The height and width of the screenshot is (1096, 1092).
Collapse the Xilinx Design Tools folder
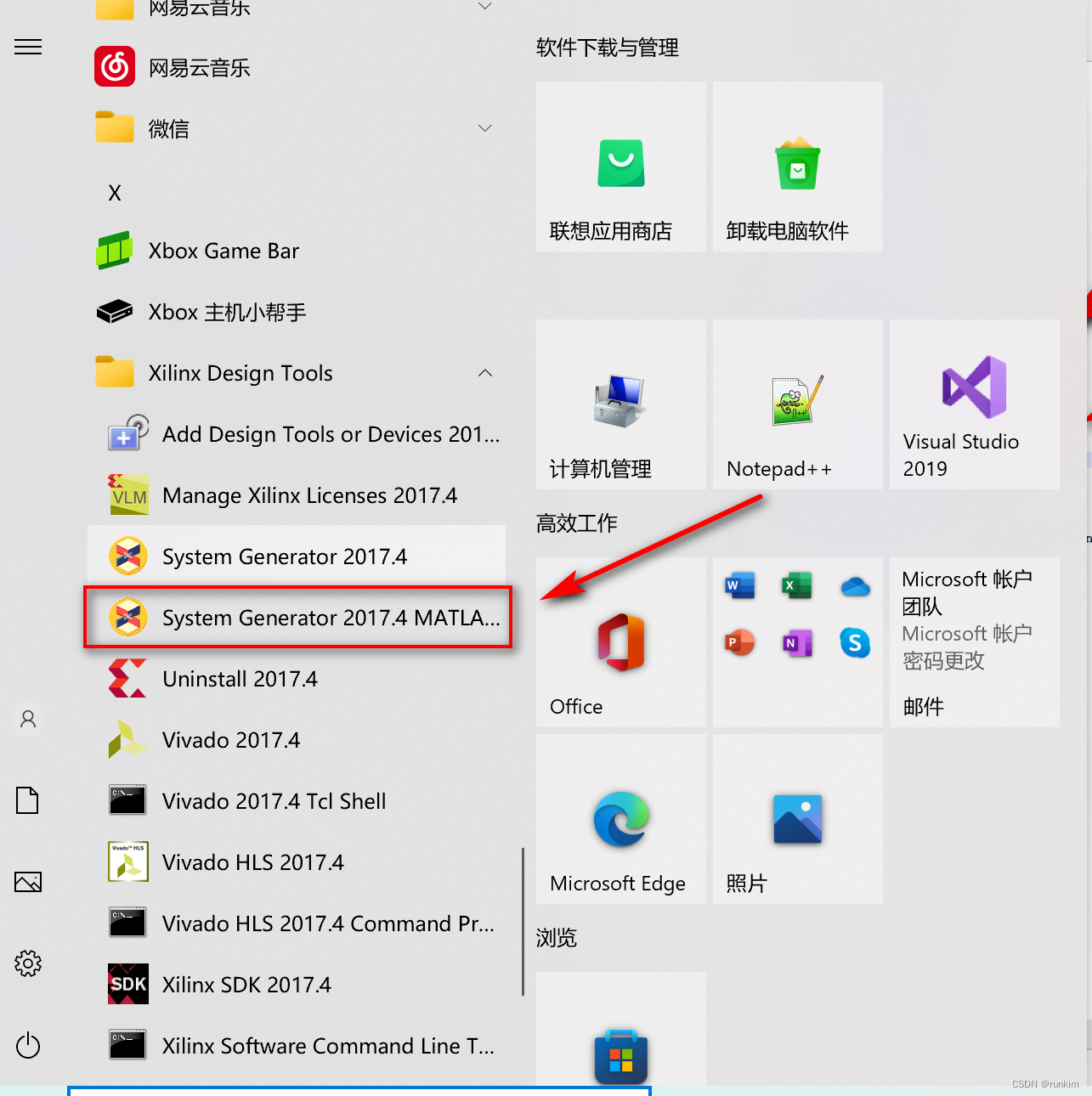[x=484, y=373]
